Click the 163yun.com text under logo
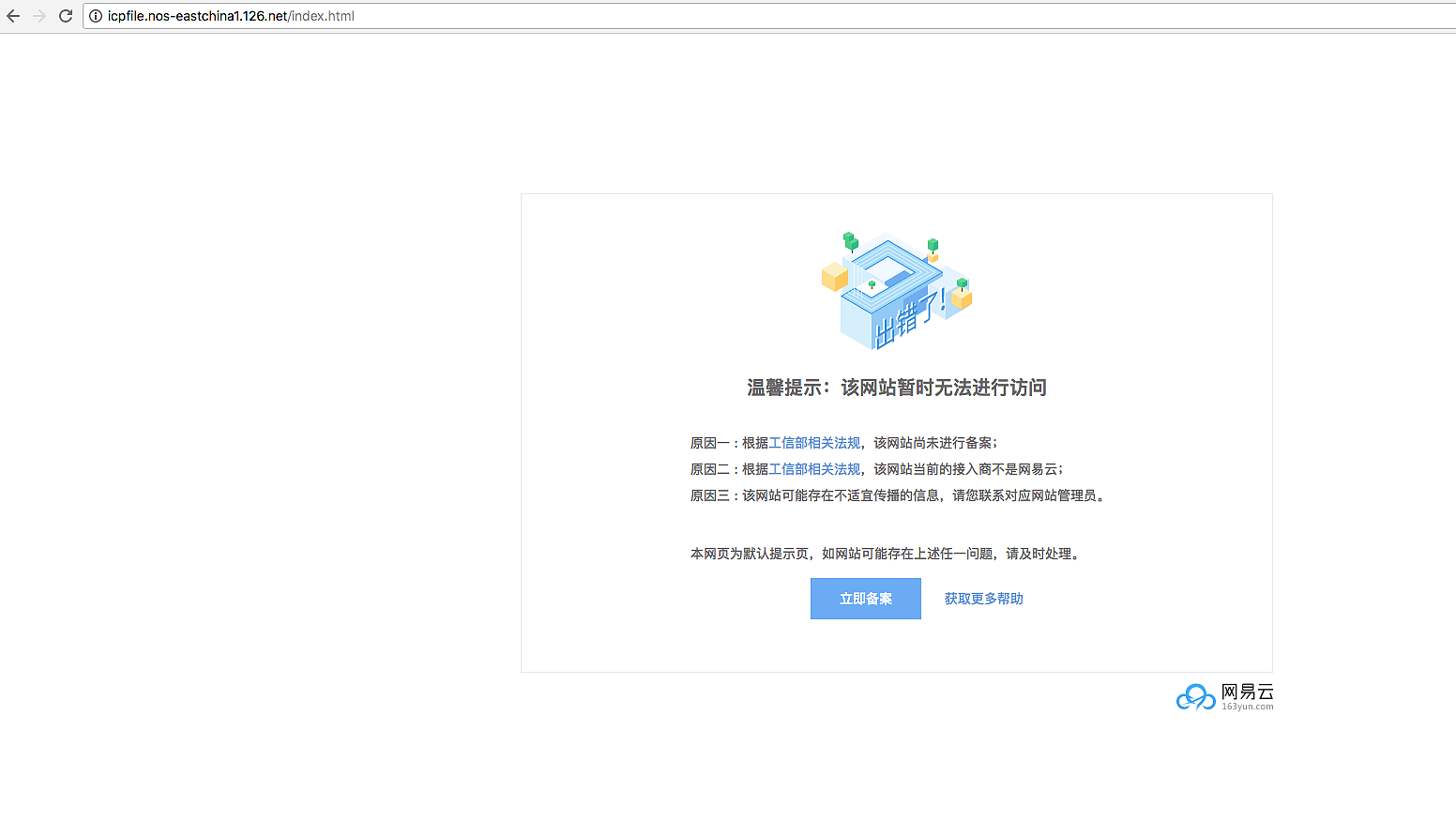 (1247, 708)
